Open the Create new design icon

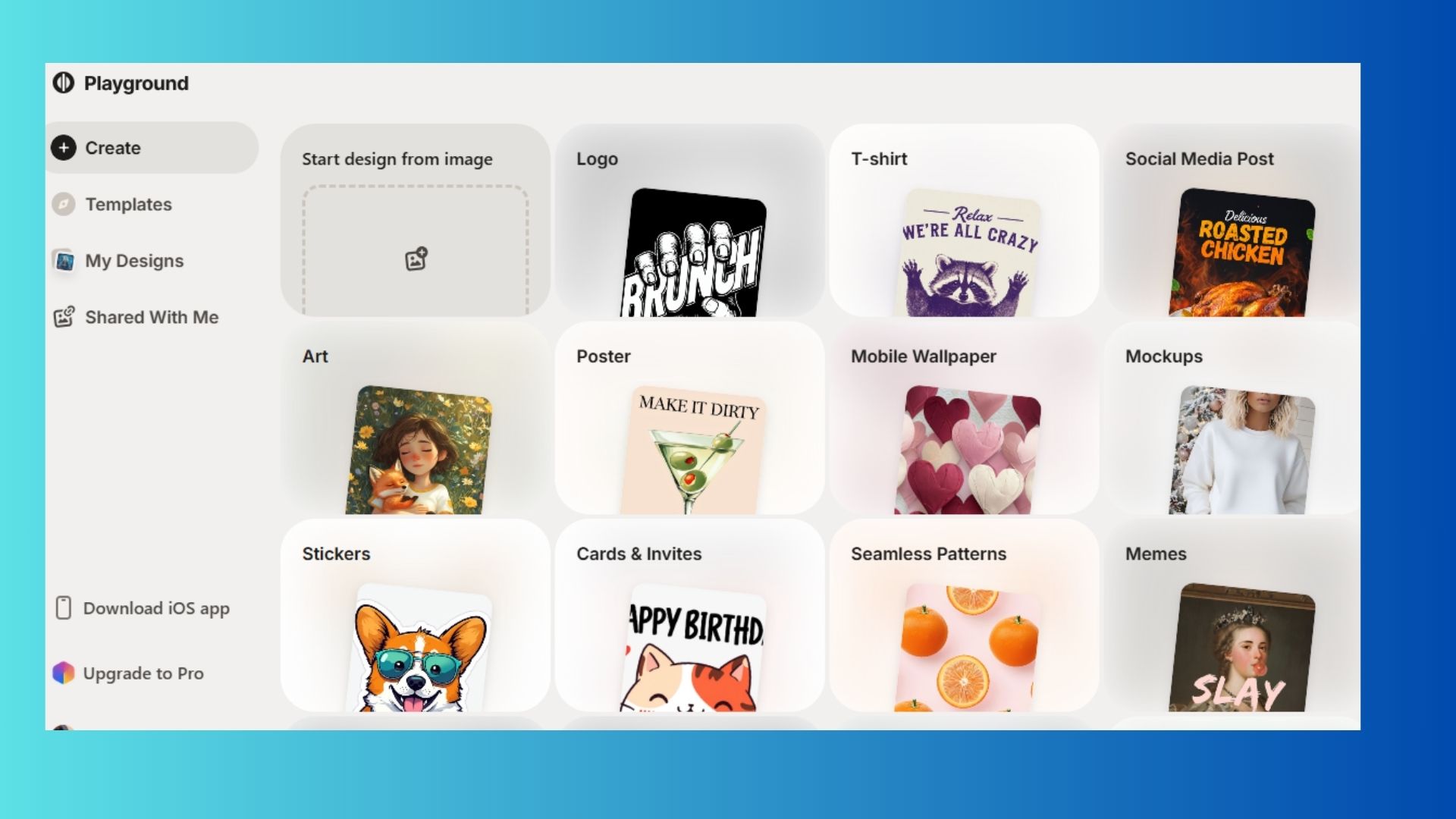64,148
